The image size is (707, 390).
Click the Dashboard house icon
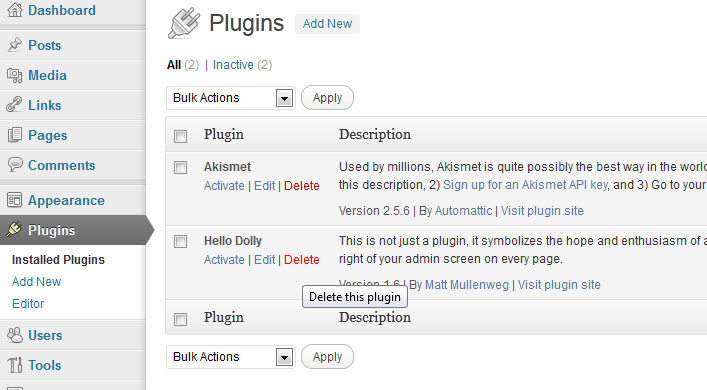click(x=14, y=10)
